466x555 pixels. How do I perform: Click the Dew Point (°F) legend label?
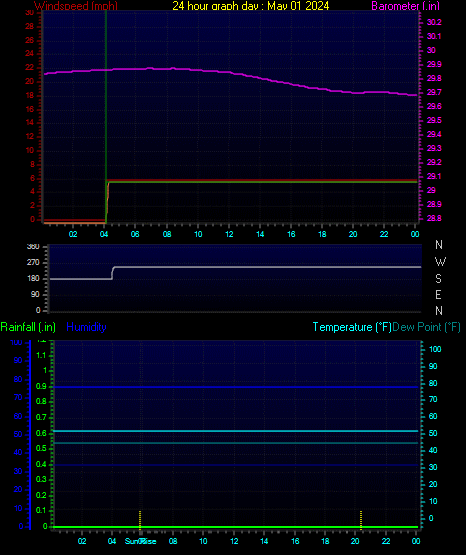pyautogui.click(x=426, y=327)
